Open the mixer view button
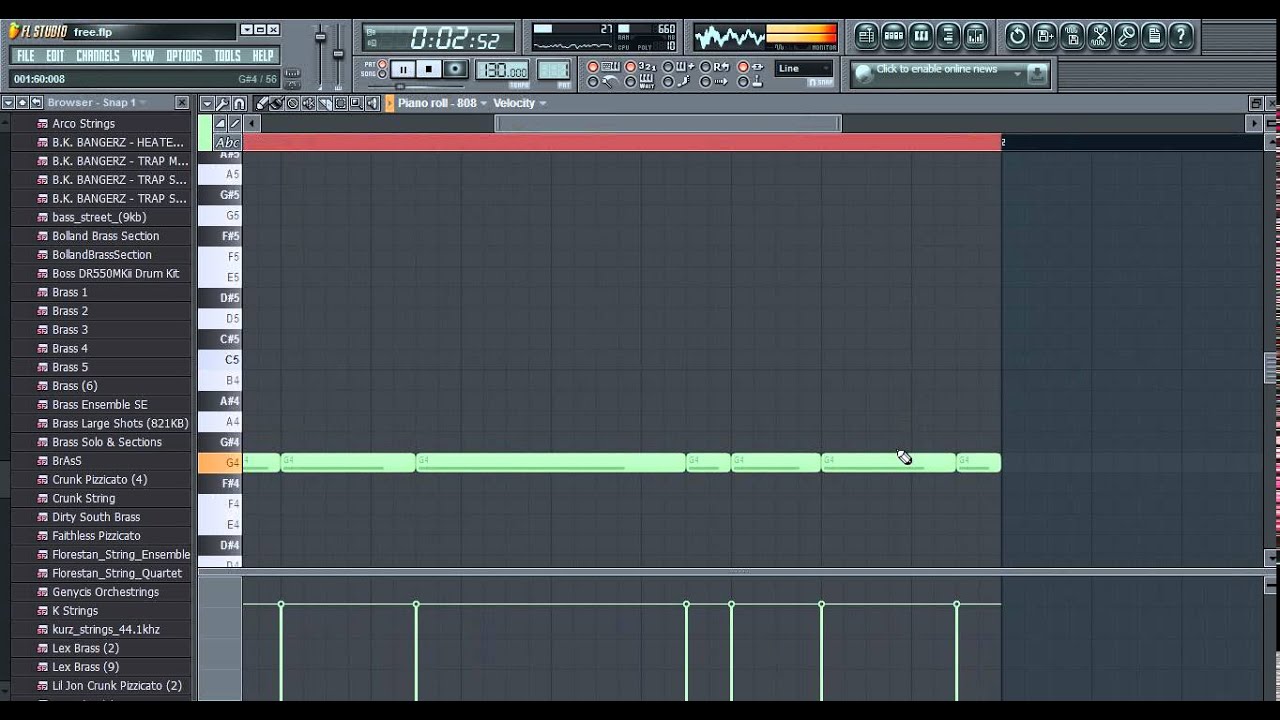Screen dimensions: 1280x720 pos(974,37)
